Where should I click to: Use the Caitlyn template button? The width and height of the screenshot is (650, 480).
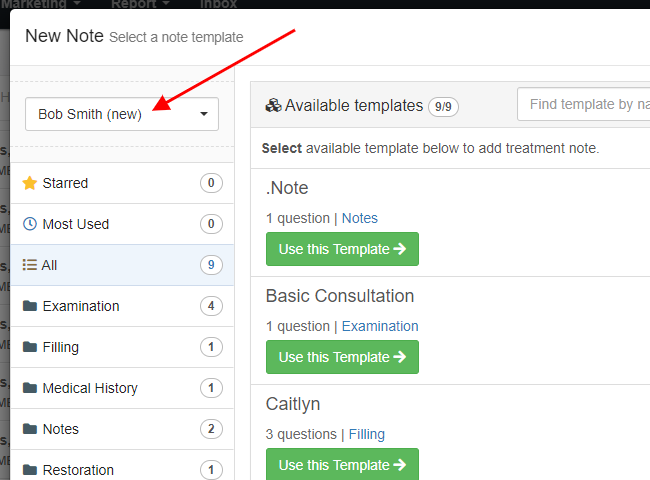tap(342, 464)
